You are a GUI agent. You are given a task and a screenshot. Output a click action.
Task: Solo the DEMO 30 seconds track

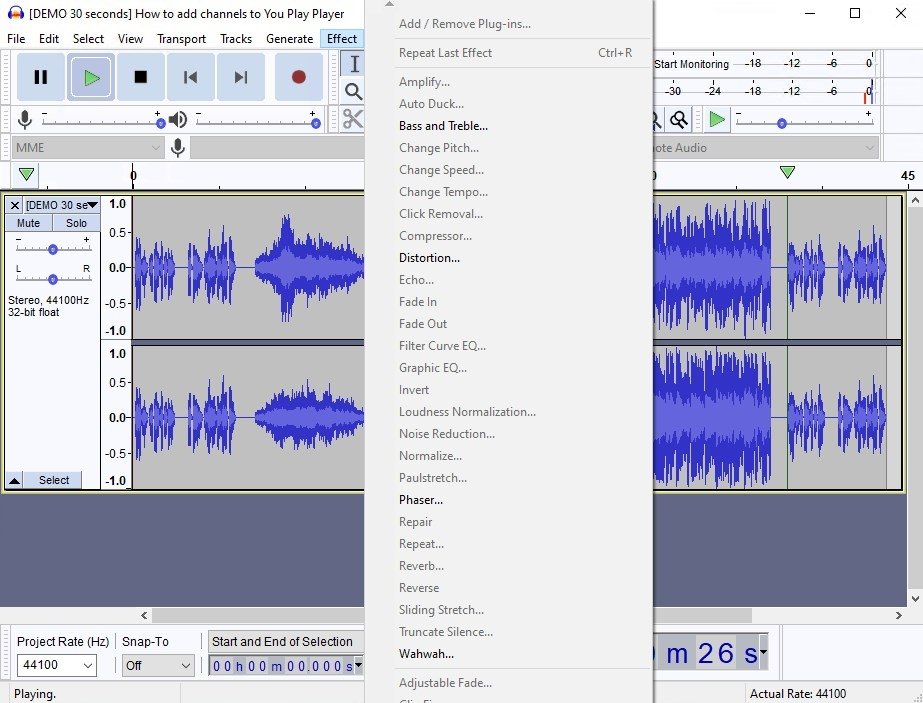point(76,223)
